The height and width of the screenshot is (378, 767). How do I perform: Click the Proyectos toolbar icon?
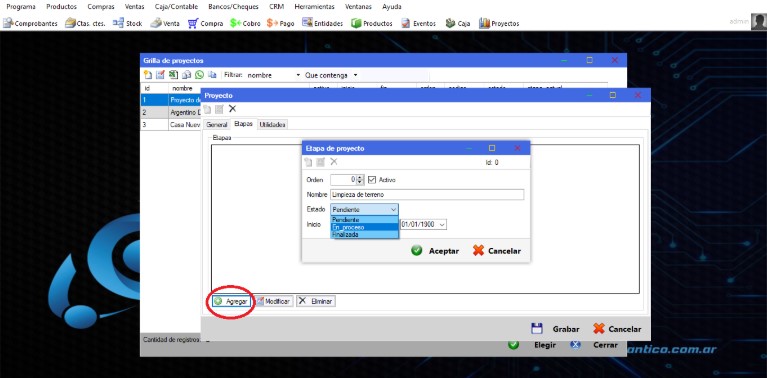coord(499,23)
